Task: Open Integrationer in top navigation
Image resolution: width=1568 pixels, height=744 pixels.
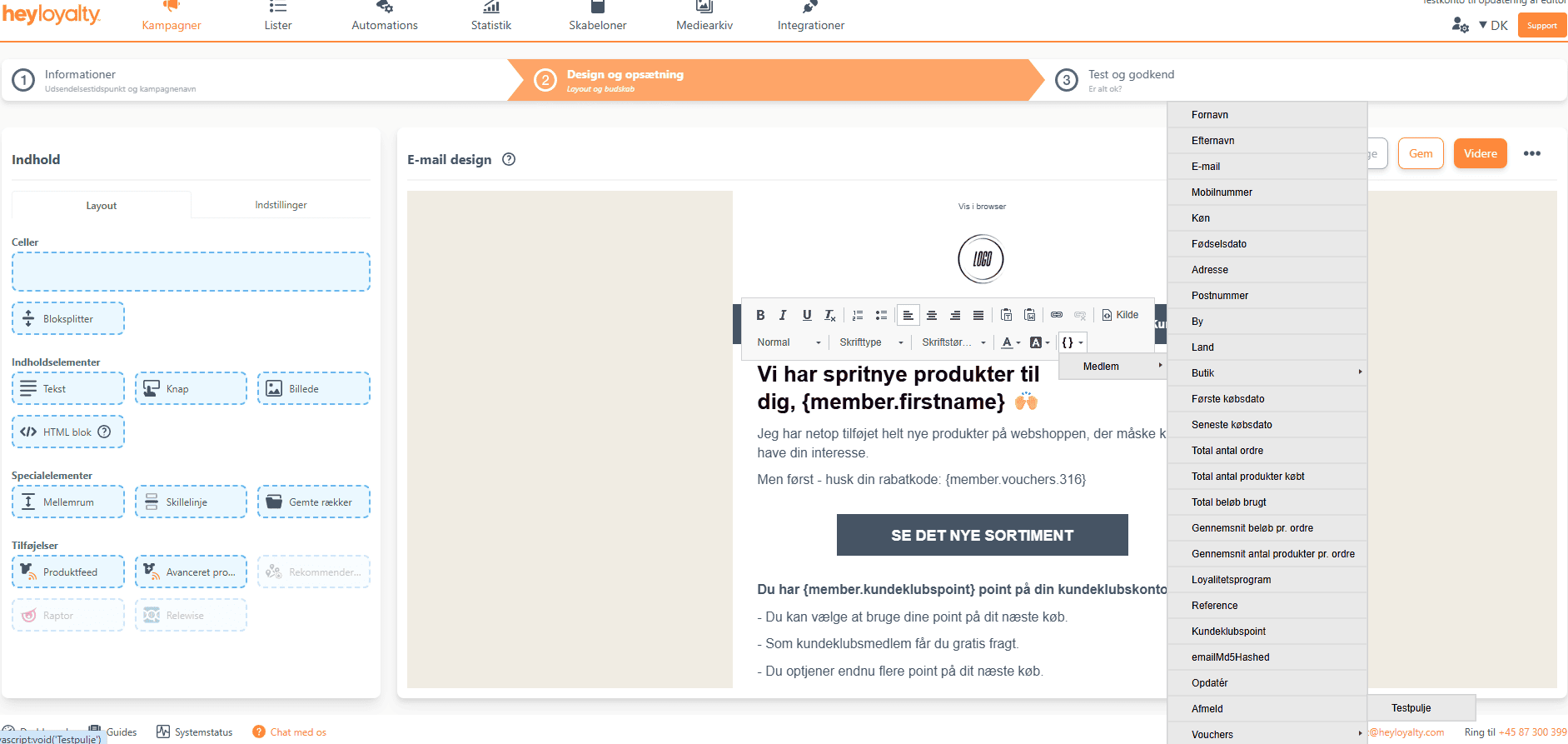Action: 811,17
